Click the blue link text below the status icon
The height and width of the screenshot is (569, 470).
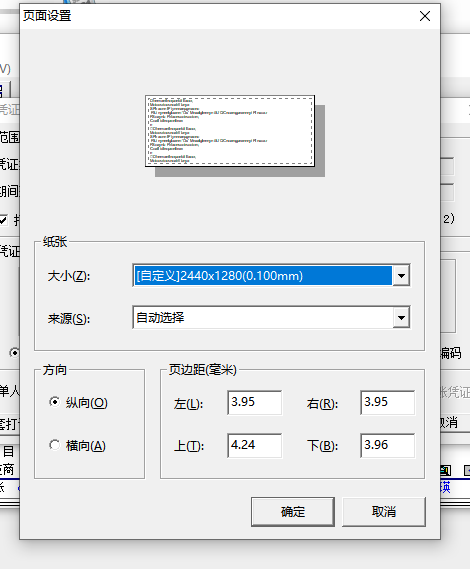click(x=446, y=487)
